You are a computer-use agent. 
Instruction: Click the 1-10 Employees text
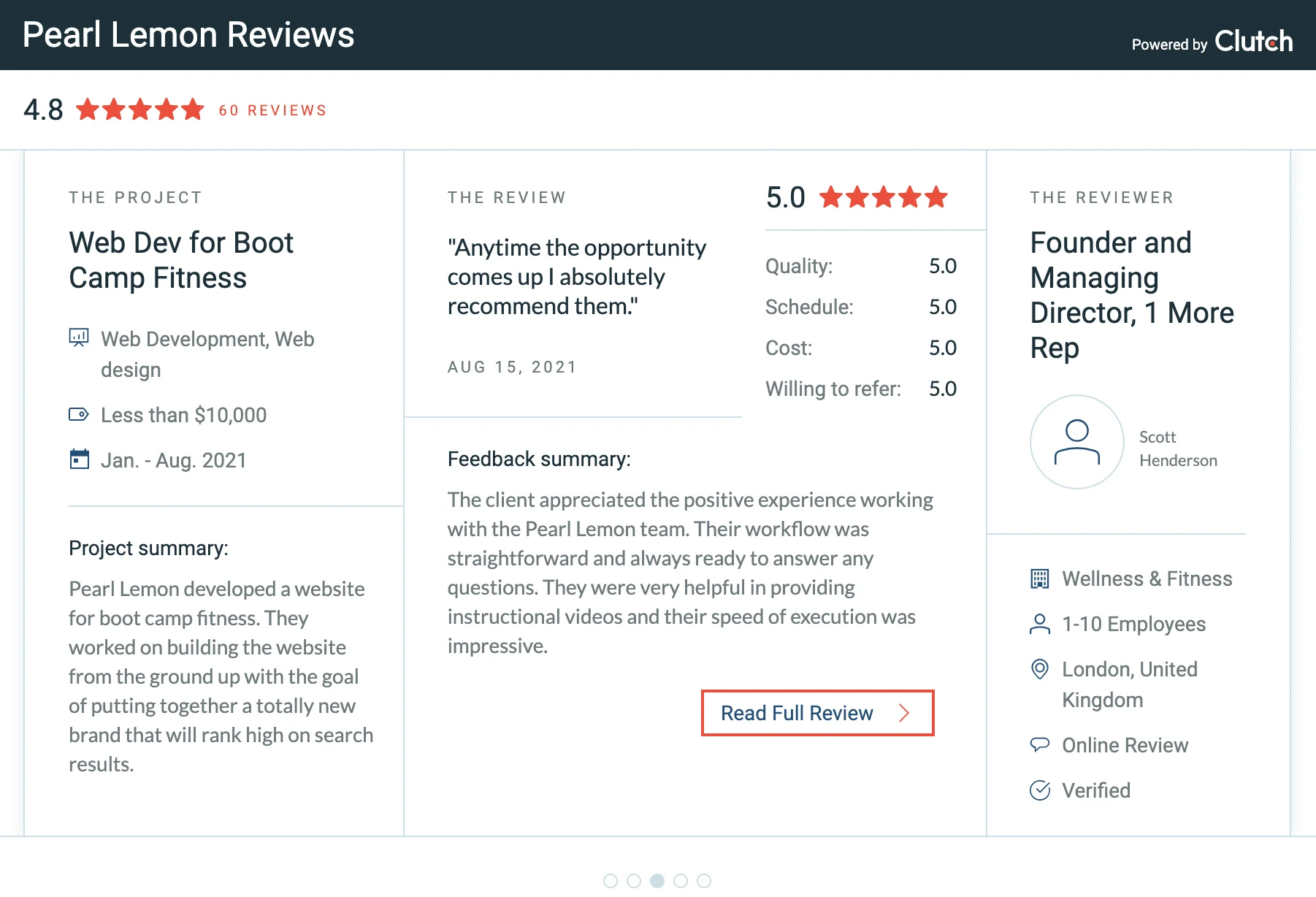coord(1133,624)
